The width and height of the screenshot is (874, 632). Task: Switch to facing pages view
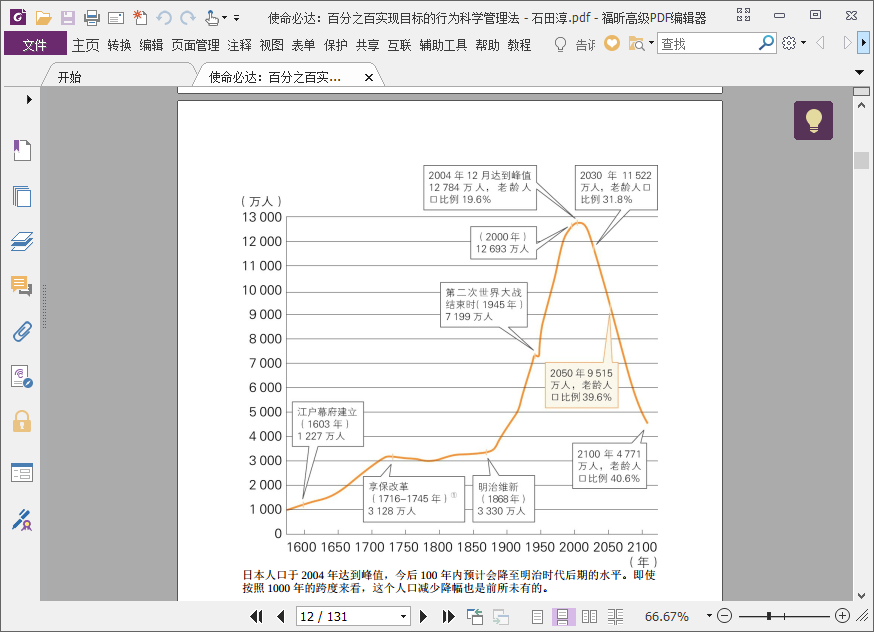pyautogui.click(x=589, y=616)
